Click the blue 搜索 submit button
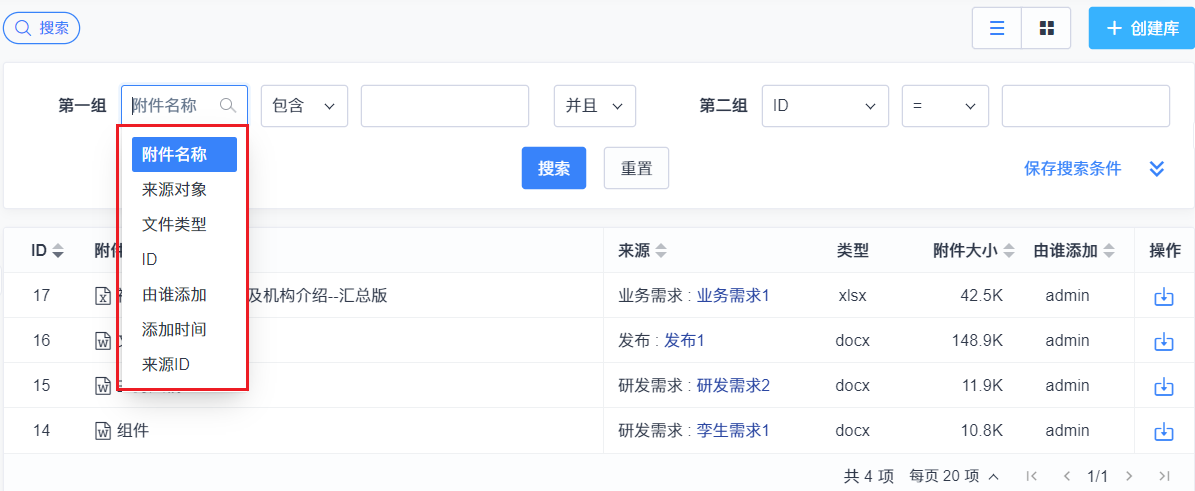 (x=554, y=168)
